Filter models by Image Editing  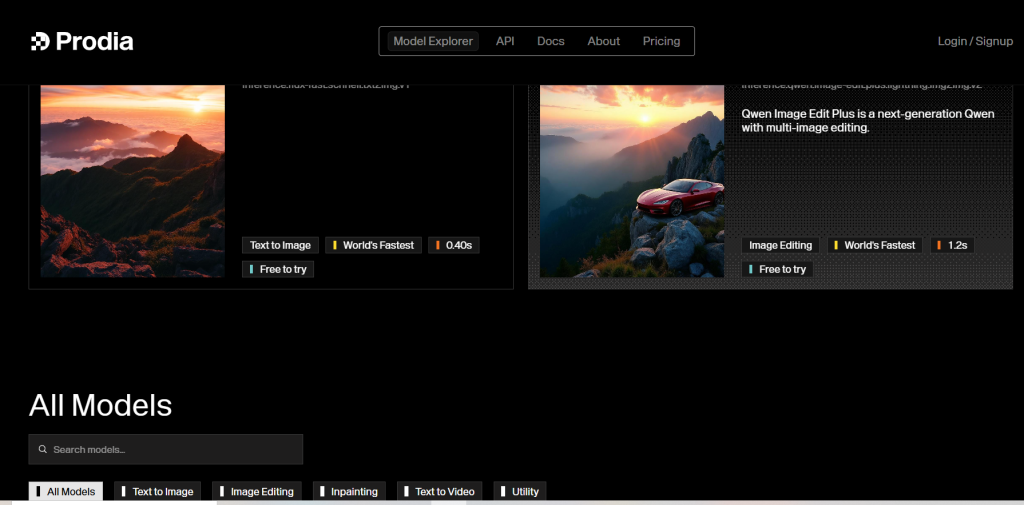[256, 491]
